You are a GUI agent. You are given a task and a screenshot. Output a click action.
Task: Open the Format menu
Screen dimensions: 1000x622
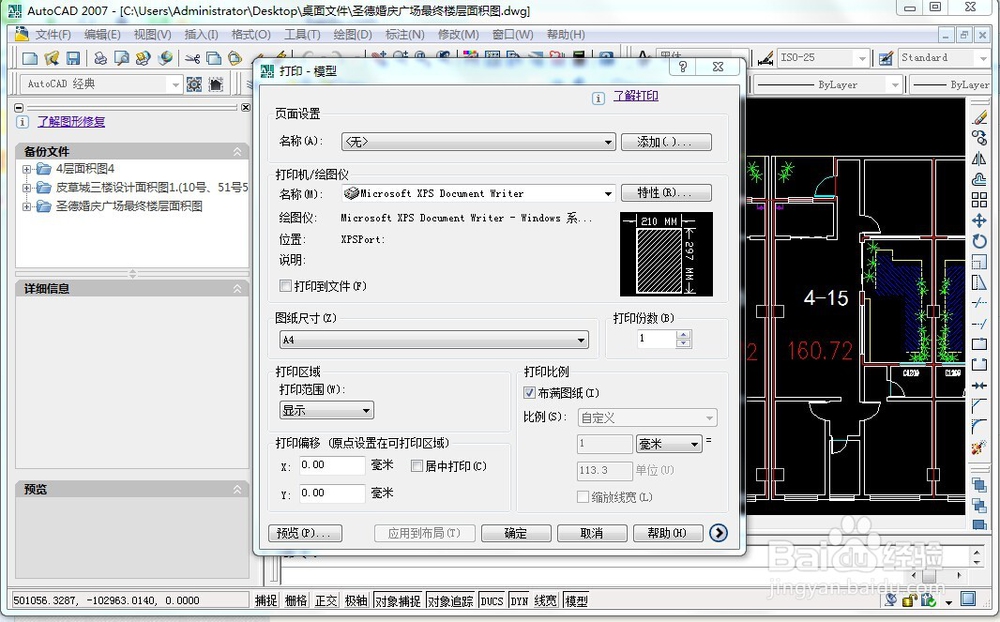coord(251,34)
